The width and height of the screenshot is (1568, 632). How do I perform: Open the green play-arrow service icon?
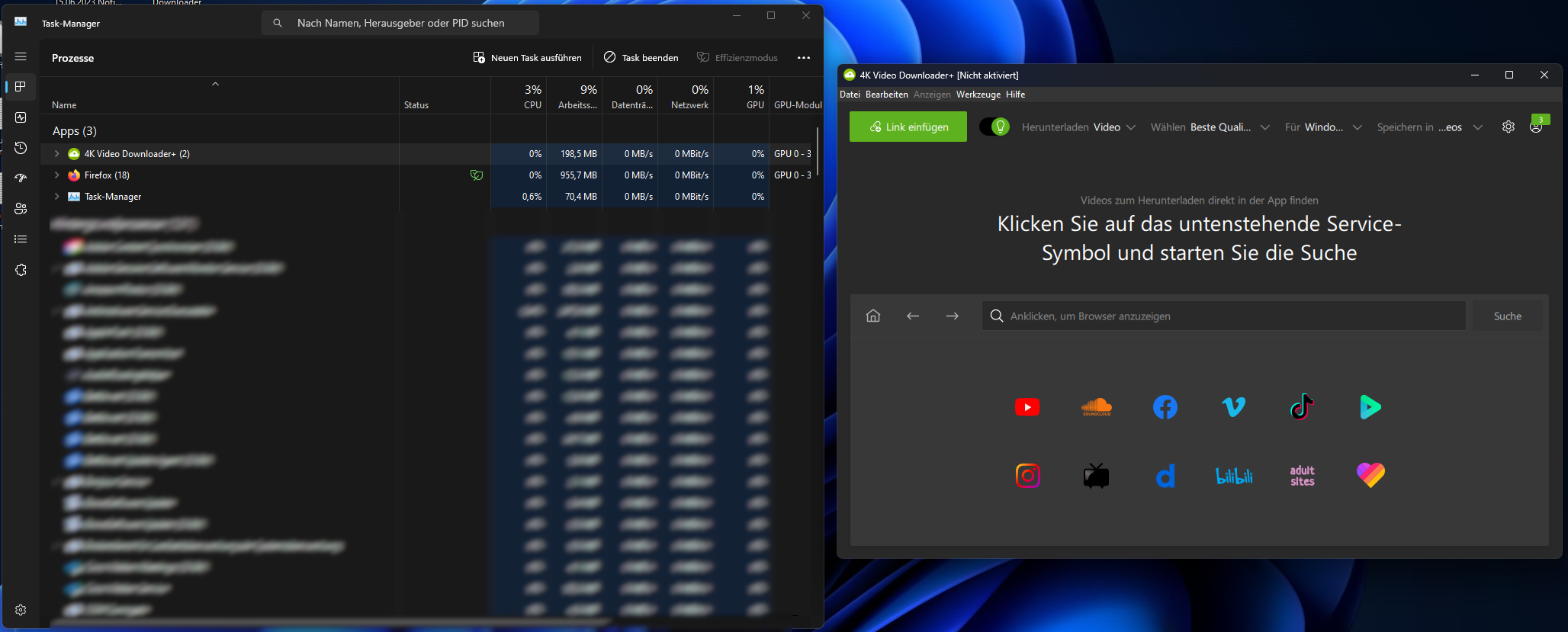tap(1370, 407)
